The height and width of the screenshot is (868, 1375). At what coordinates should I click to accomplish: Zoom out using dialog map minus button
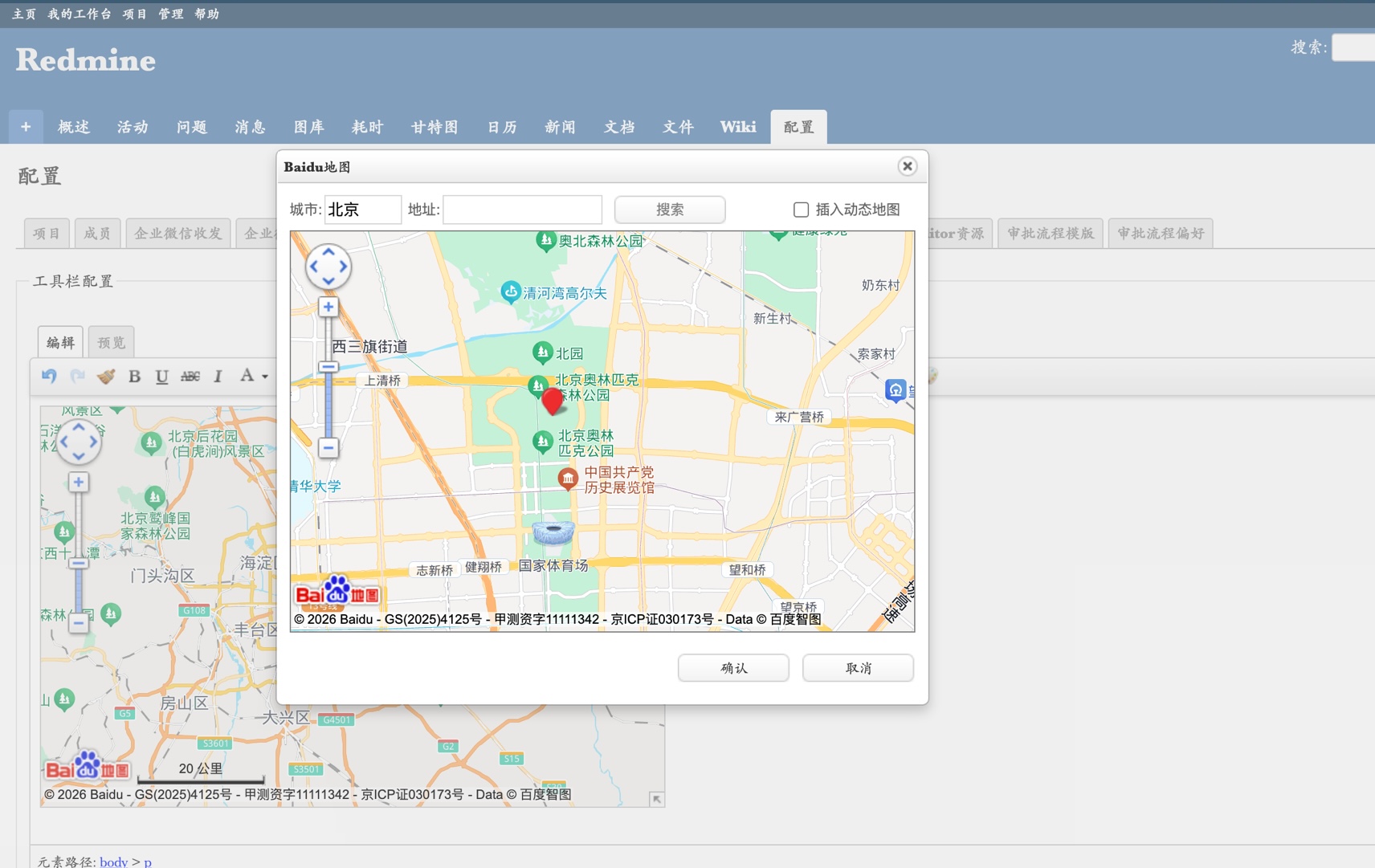coord(328,447)
